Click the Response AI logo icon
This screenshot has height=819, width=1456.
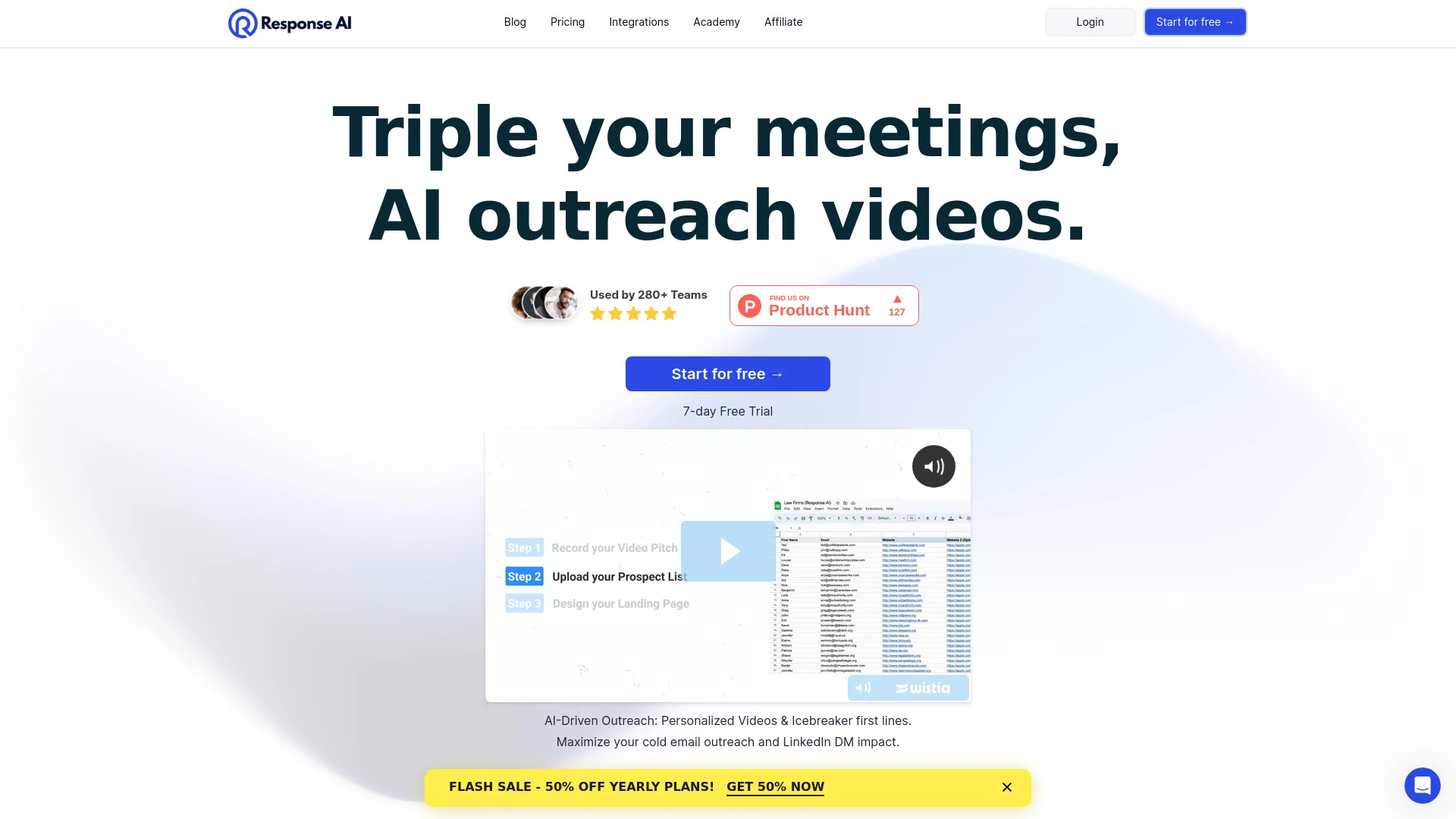(x=239, y=22)
